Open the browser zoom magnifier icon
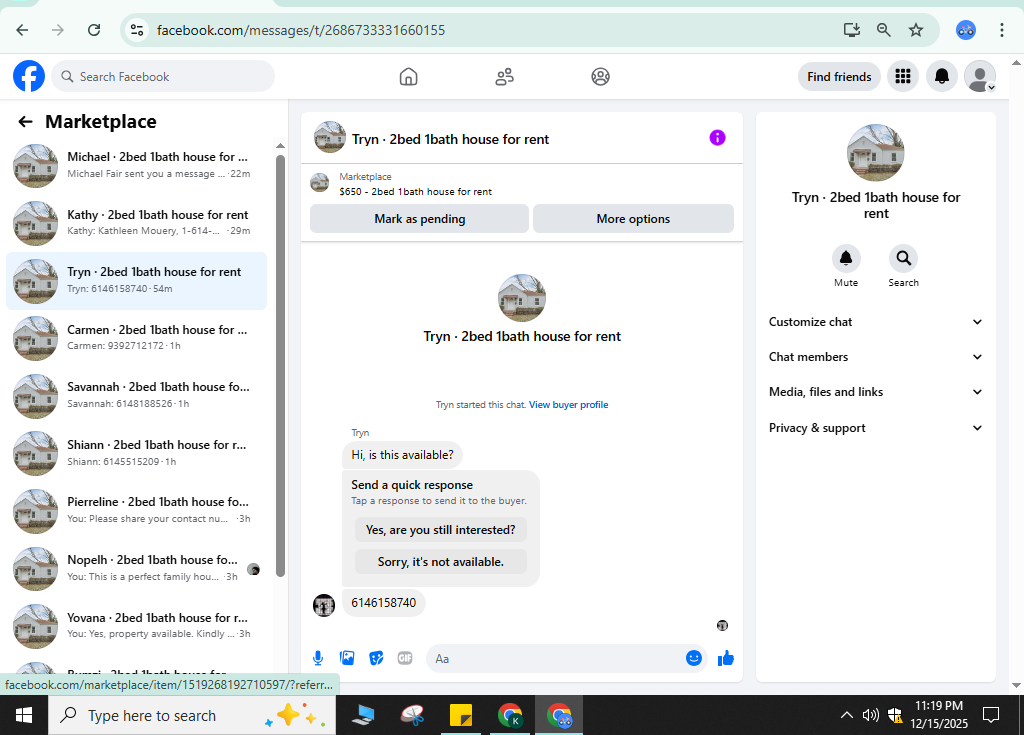This screenshot has height=735, width=1024. tap(884, 30)
